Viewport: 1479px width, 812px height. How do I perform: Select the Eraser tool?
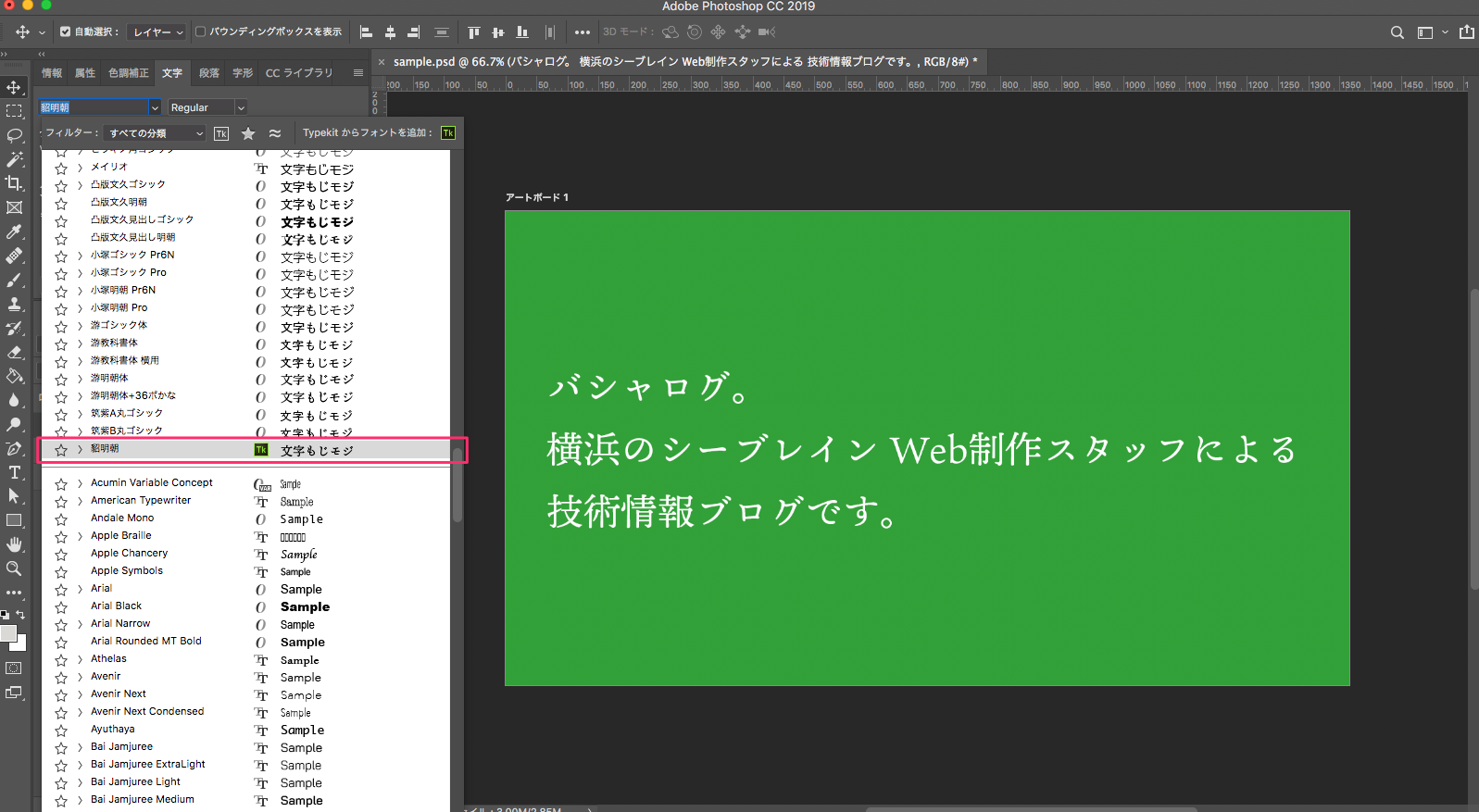[14, 352]
